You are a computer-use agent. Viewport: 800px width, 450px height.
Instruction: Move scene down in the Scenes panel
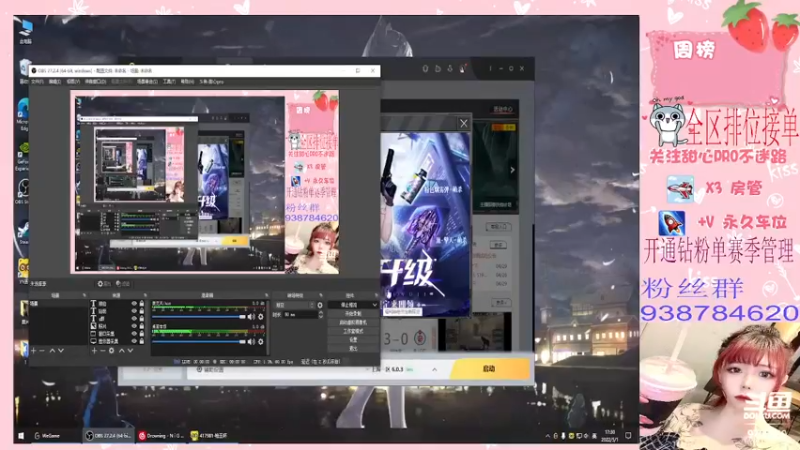[61, 351]
